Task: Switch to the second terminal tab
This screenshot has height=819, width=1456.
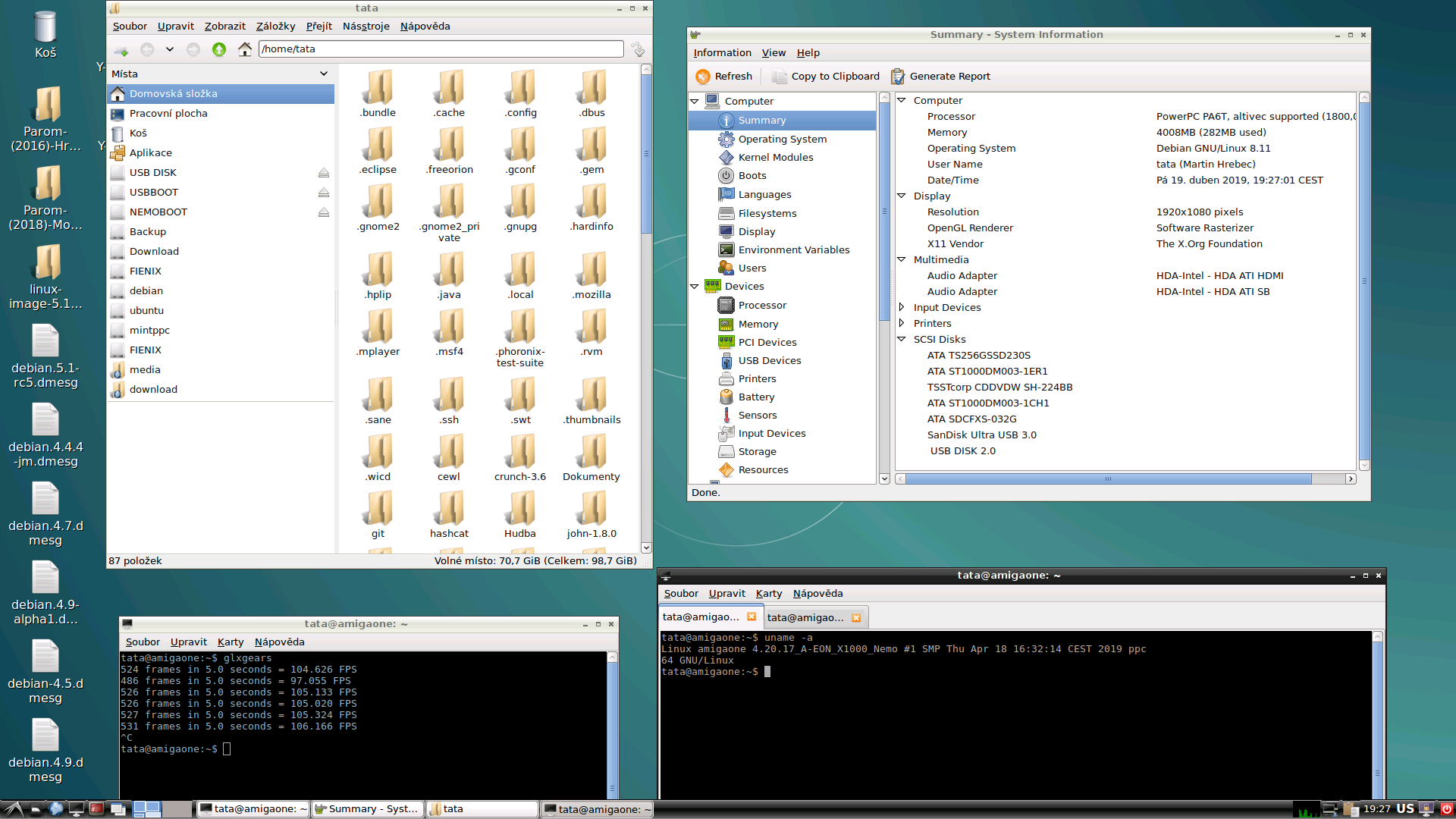Action: [805, 618]
